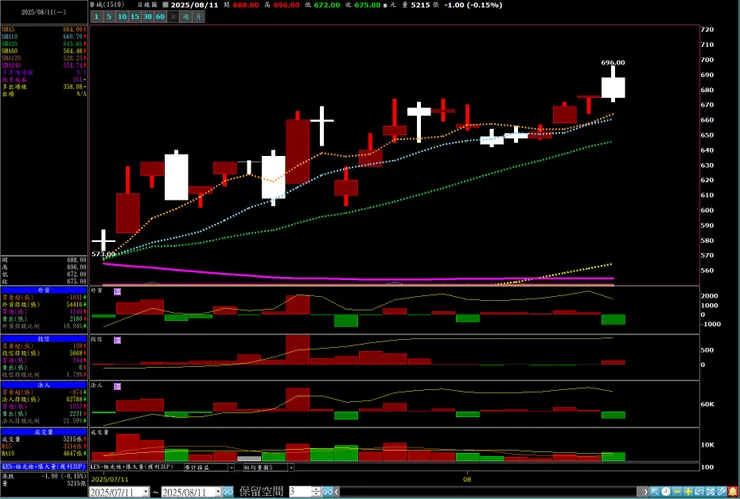The width and height of the screenshot is (740, 499).
Task: Toggle the purple icon in 投信 panel
Action: (x=118, y=340)
